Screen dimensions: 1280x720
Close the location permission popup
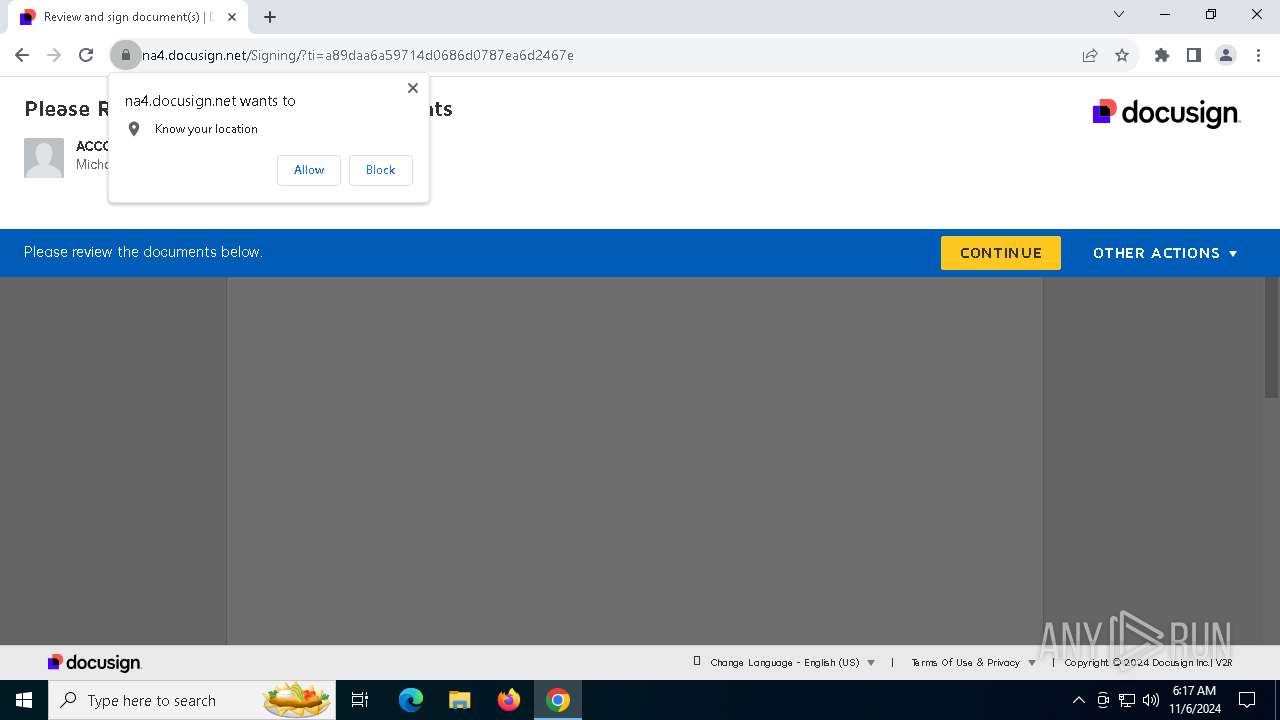[x=413, y=88]
